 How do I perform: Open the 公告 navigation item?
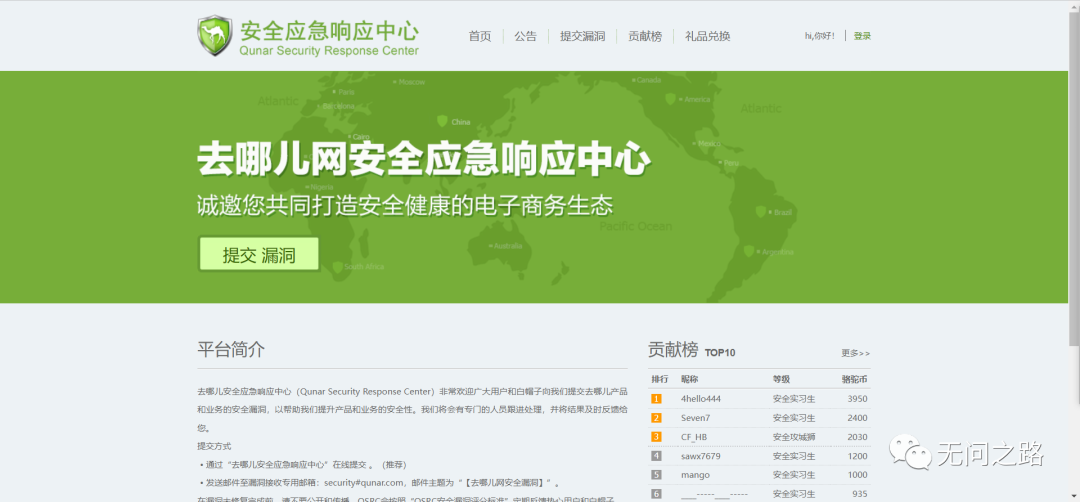pos(526,36)
